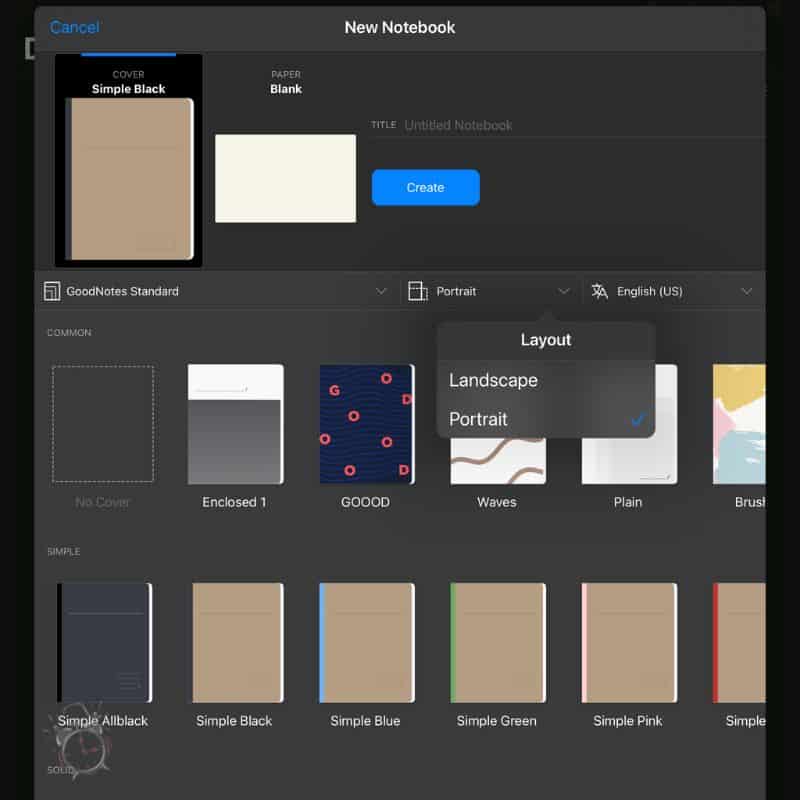Click the blank paper preview thumbnail
This screenshot has height=800, width=800.
(x=286, y=179)
